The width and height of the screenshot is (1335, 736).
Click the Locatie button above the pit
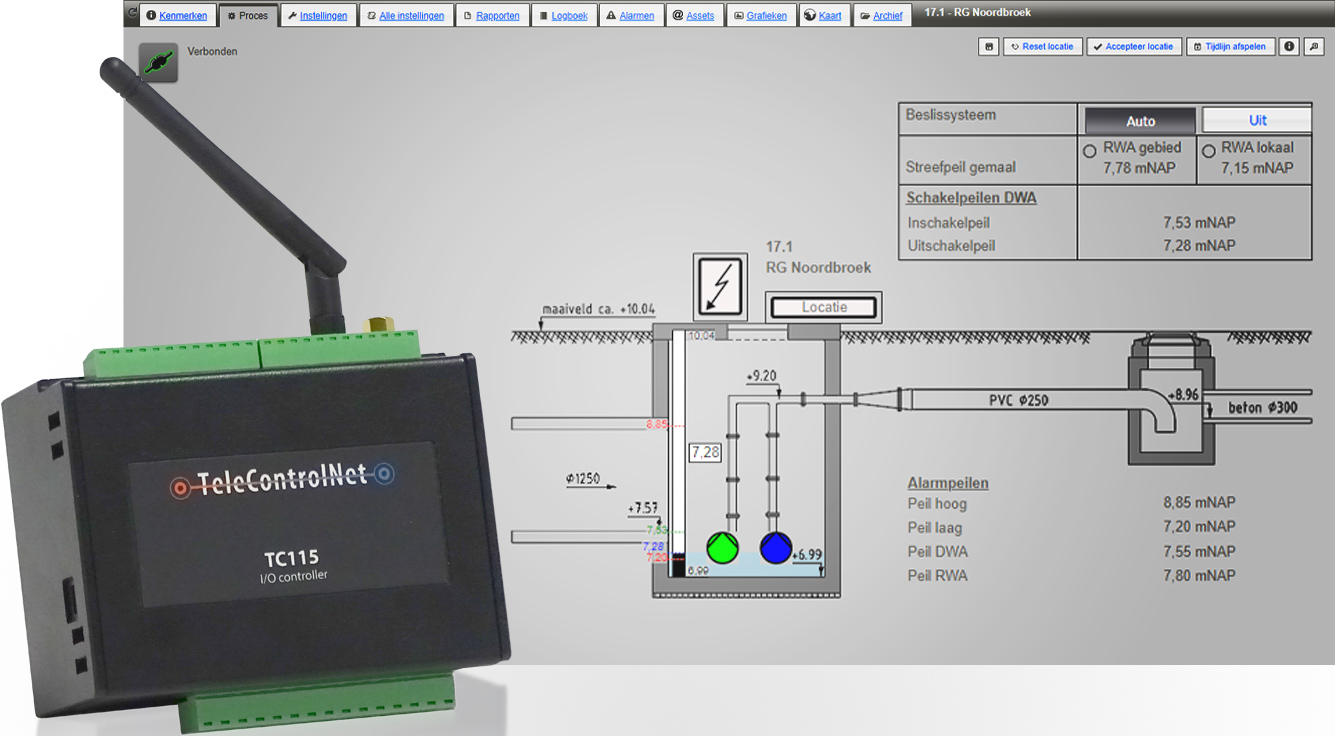point(824,308)
